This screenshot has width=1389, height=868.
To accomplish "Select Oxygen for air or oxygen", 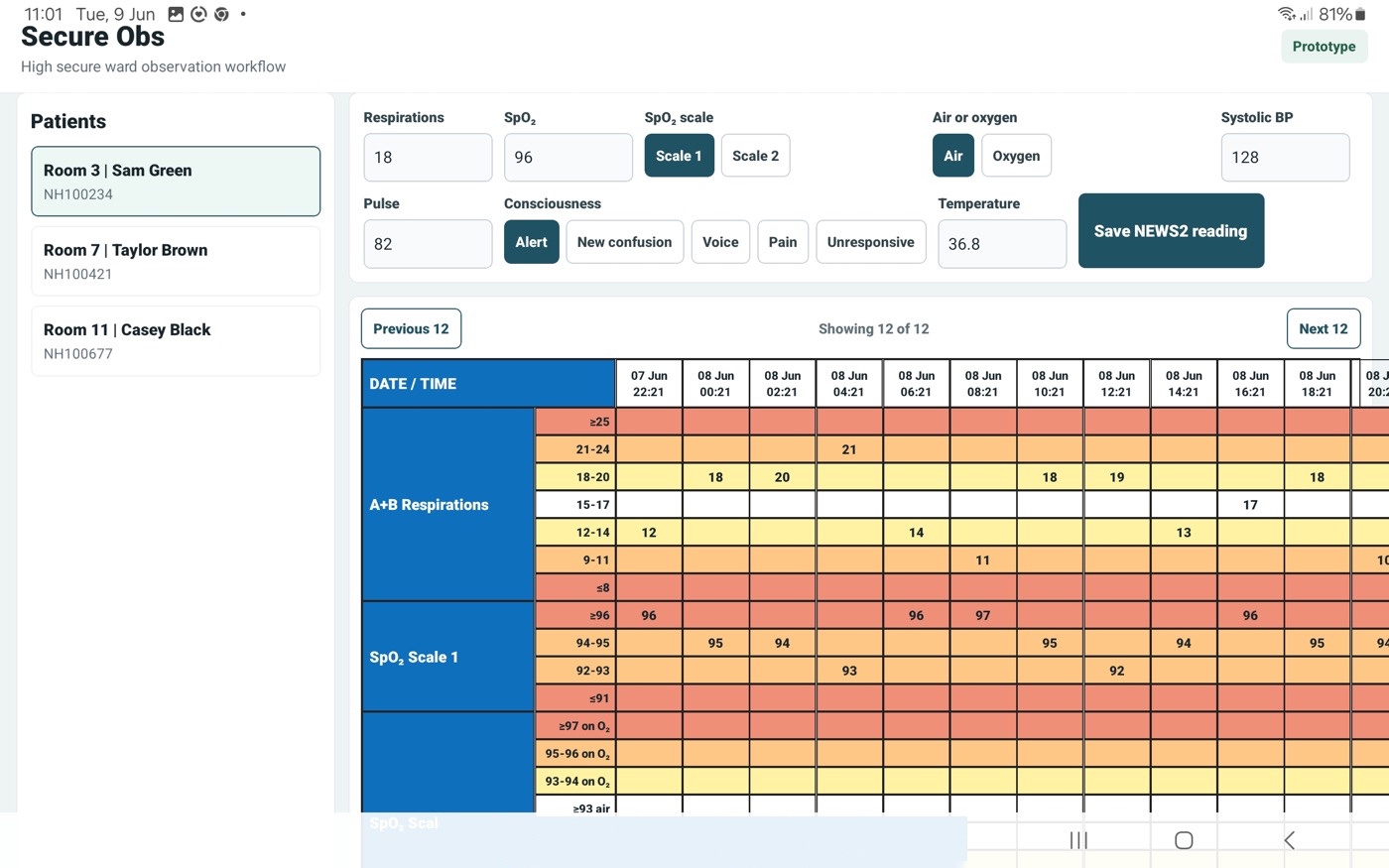I will pos(1016,156).
